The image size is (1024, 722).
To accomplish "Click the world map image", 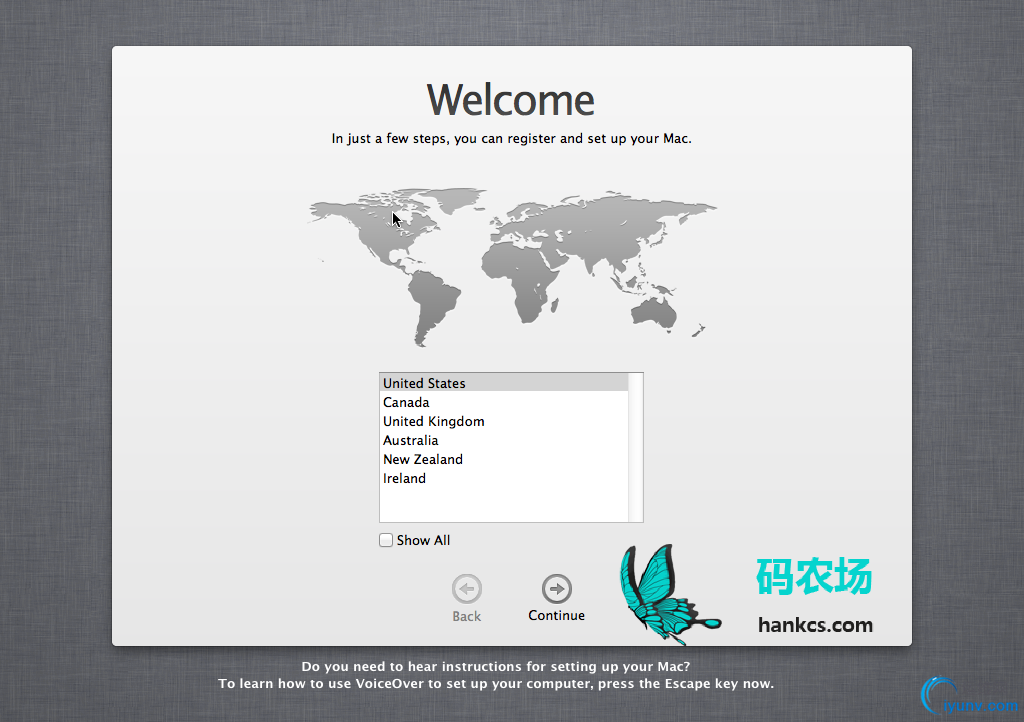I will 512,267.
